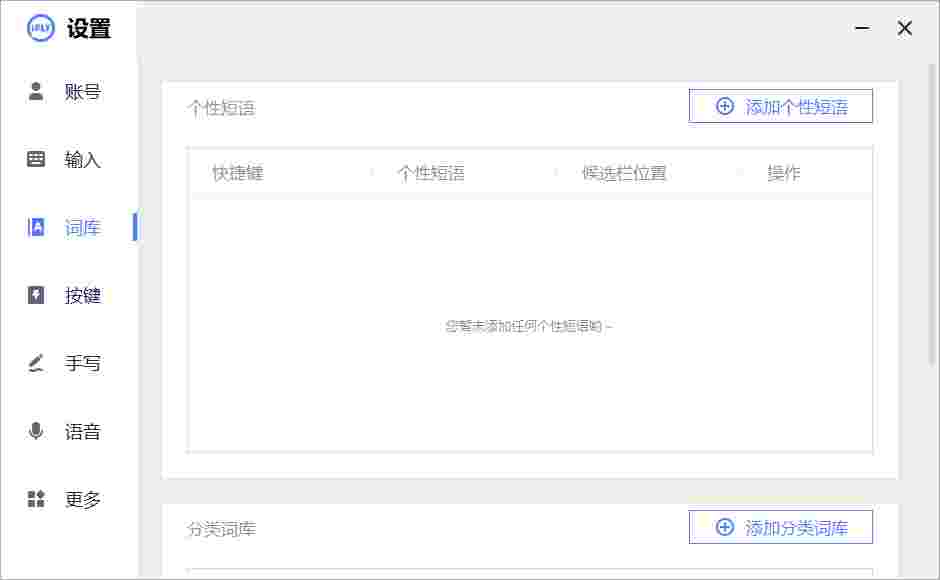Click the 操作 column header
The width and height of the screenshot is (940, 580).
(x=784, y=173)
